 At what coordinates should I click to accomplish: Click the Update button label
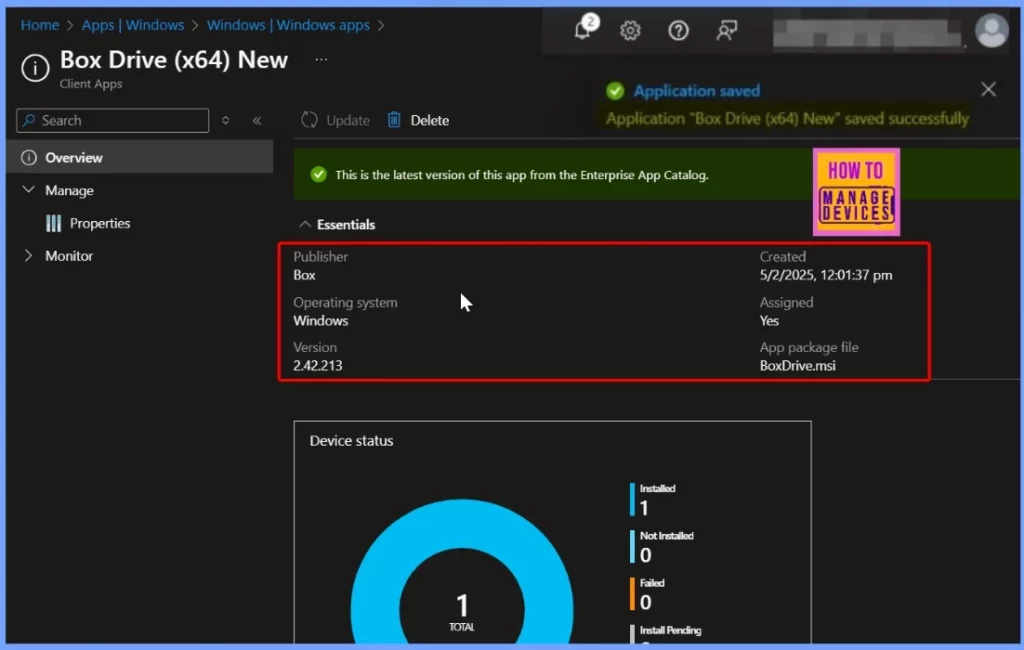point(348,120)
